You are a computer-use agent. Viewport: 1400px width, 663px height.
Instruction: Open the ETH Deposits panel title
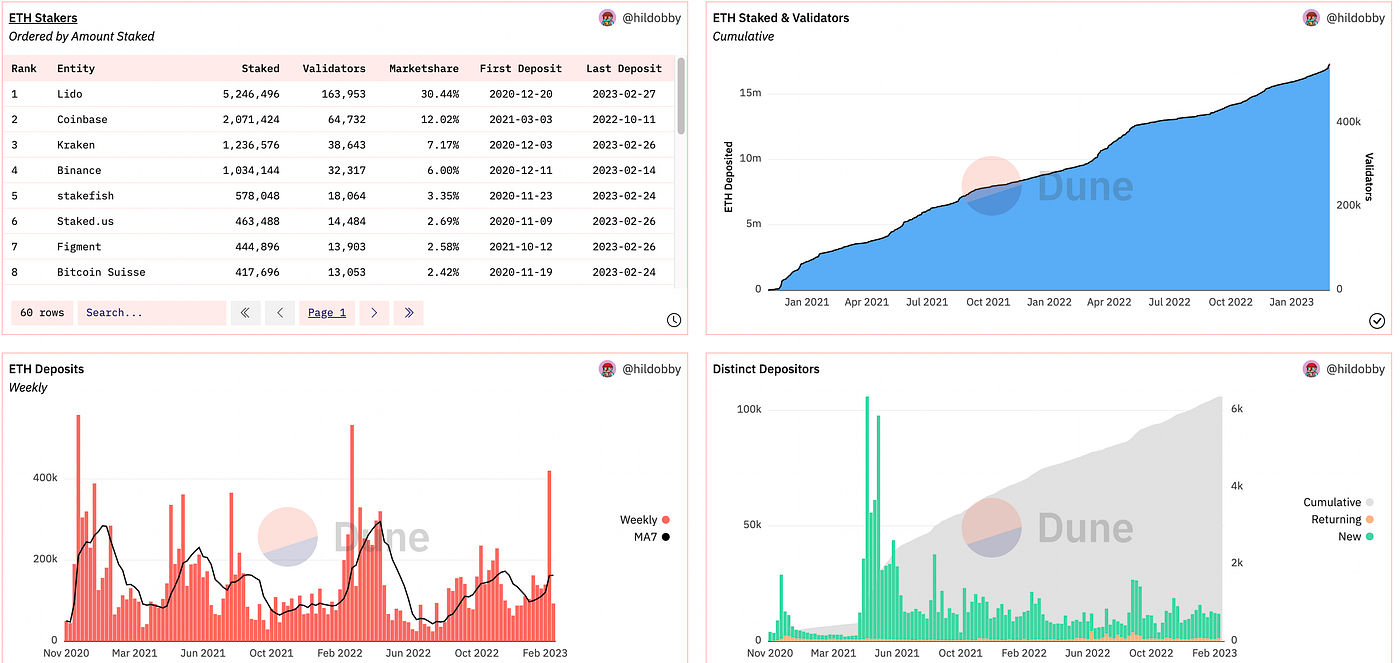[x=46, y=369]
